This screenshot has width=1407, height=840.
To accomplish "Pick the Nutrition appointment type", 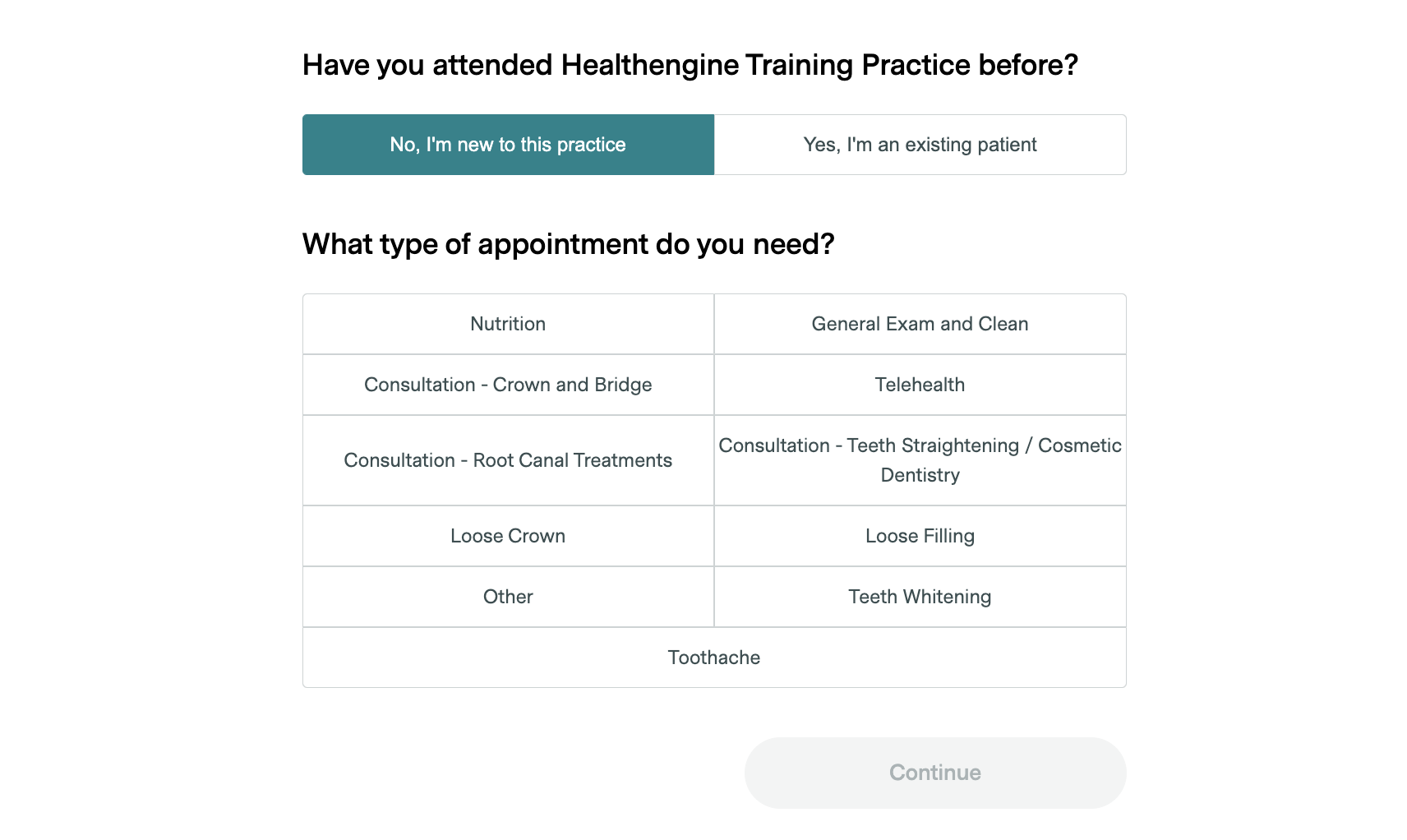I will (x=508, y=324).
